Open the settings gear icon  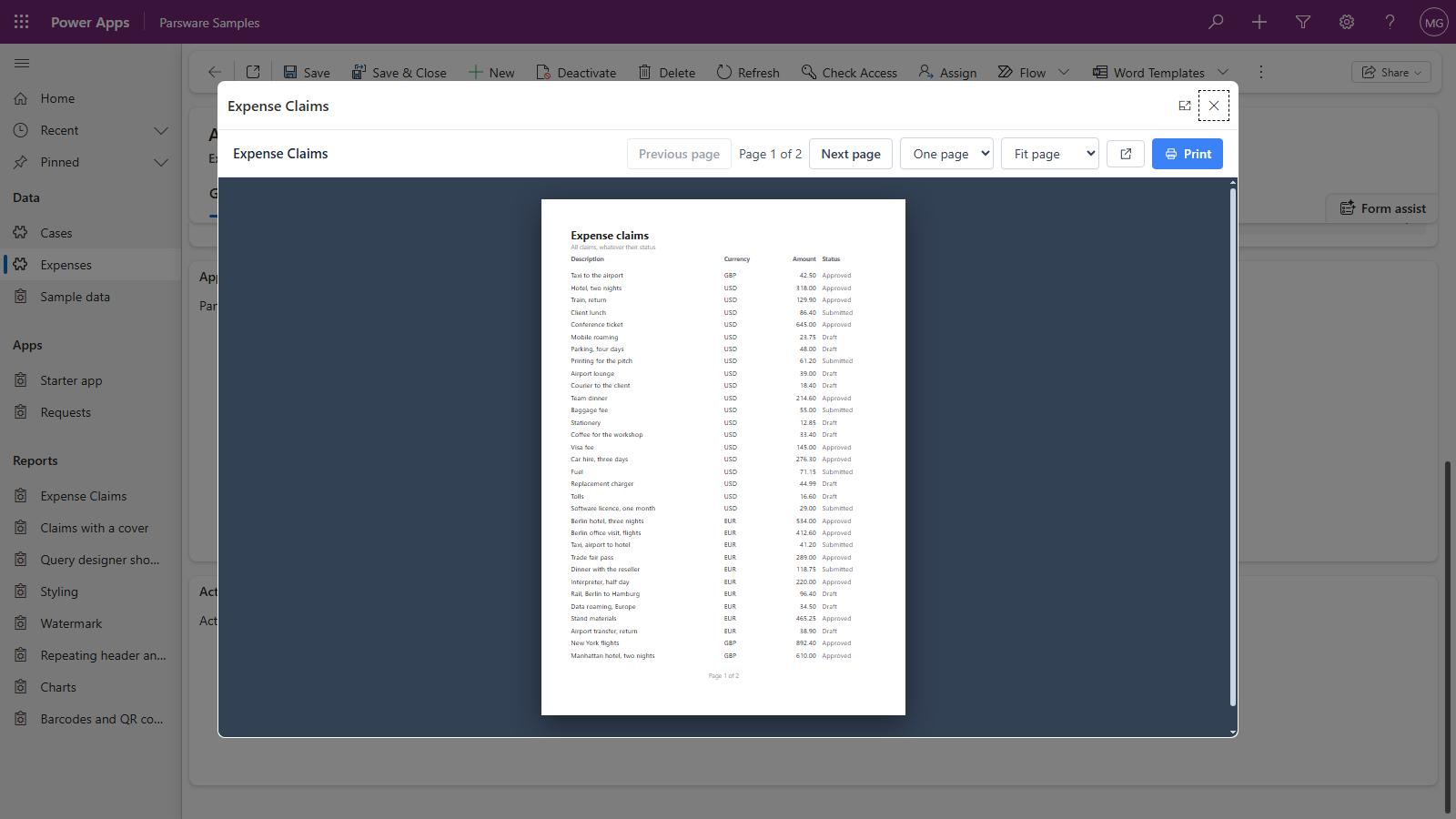point(1347,22)
